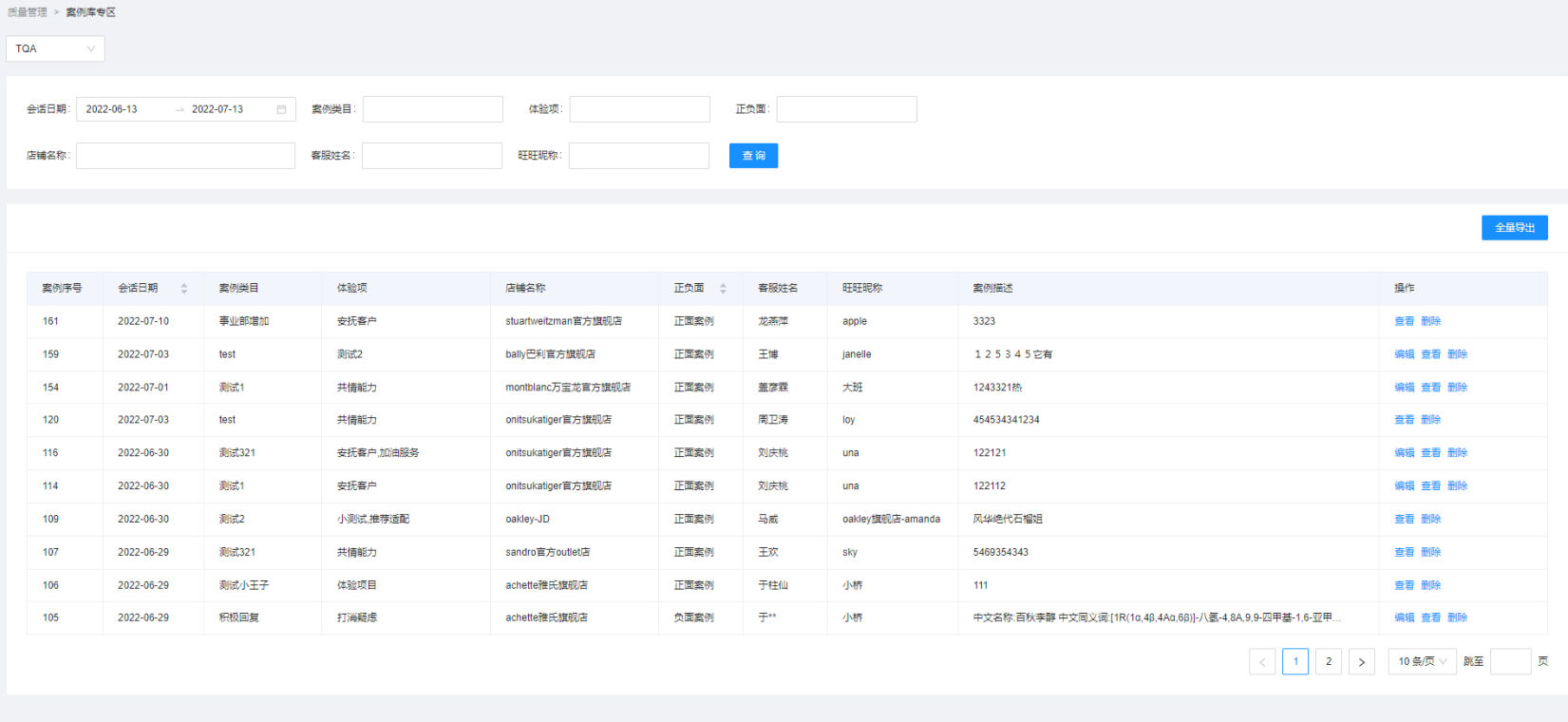1568x722 pixels.
Task: Click the 会话日期 column sort arrows
Action: pyautogui.click(x=184, y=288)
